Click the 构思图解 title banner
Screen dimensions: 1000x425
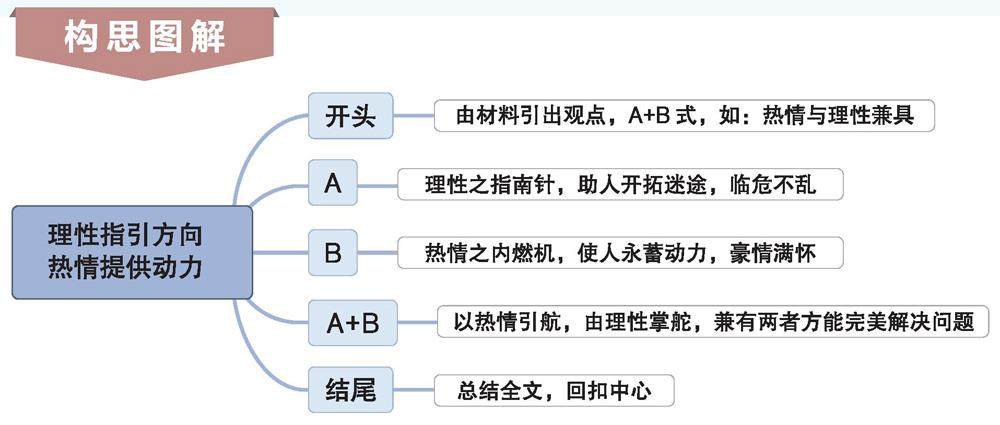point(144,39)
